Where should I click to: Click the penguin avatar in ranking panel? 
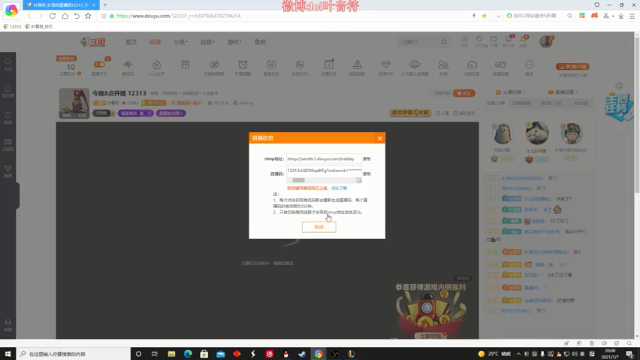(x=502, y=134)
